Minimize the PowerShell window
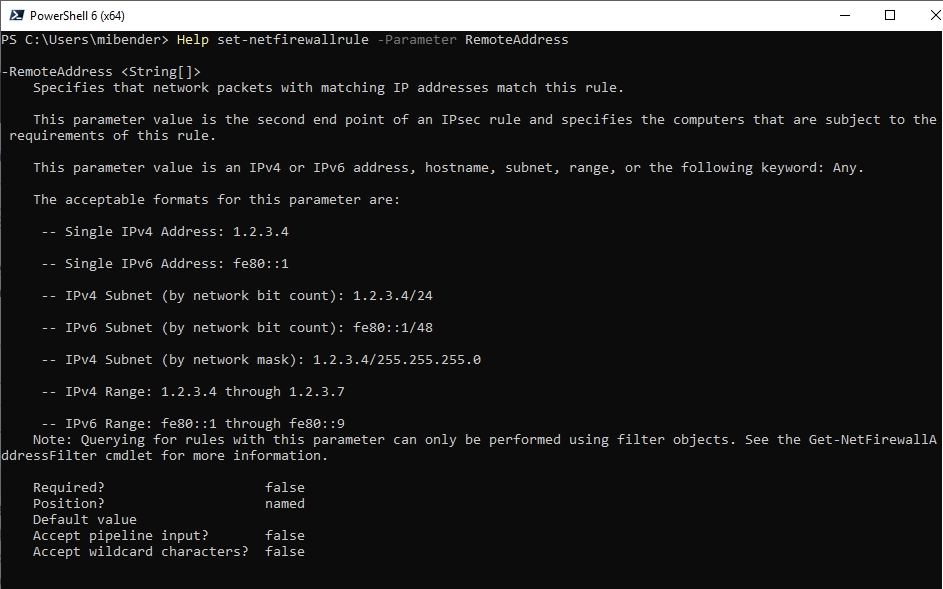This screenshot has height=589, width=943. 846,15
